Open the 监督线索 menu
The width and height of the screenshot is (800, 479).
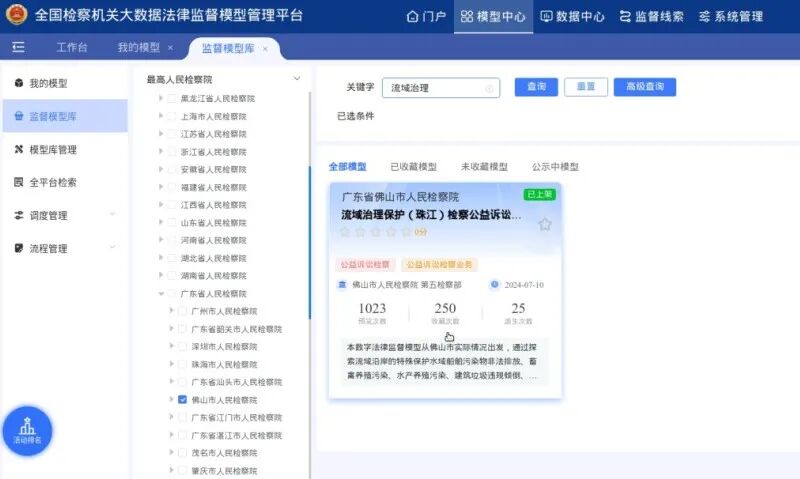click(x=652, y=16)
